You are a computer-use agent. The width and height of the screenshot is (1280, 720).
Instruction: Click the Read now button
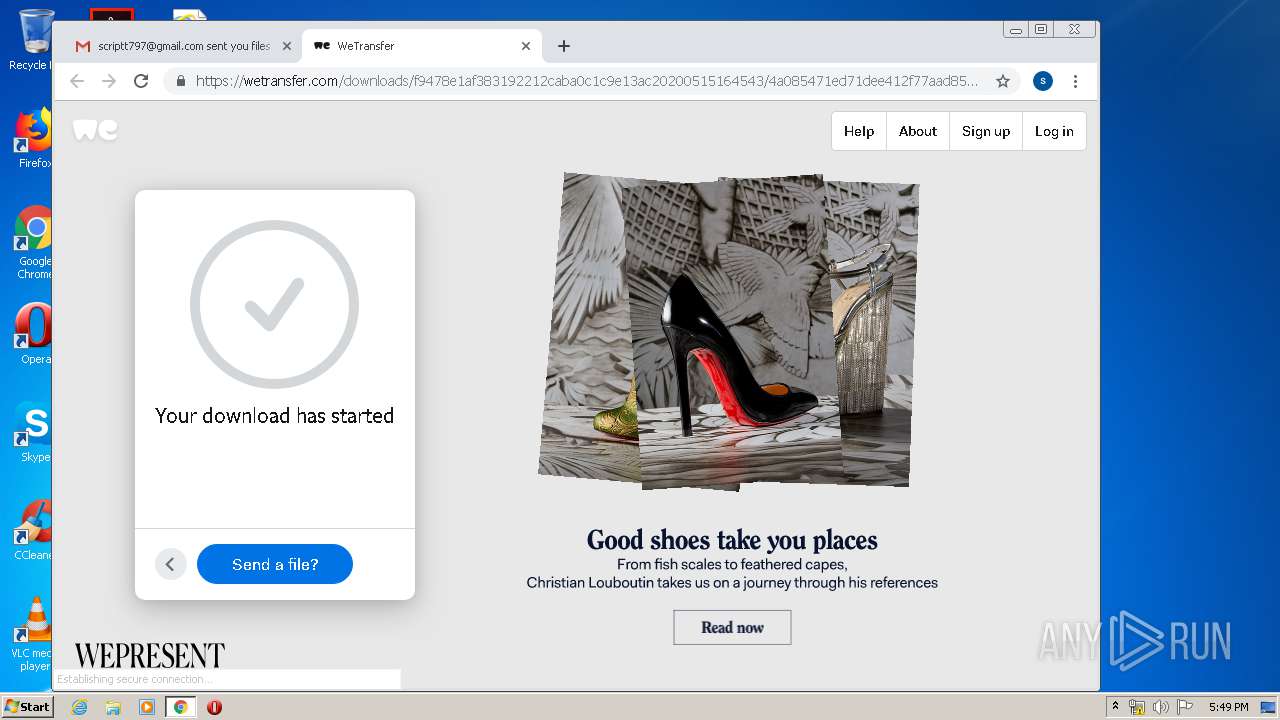point(732,627)
